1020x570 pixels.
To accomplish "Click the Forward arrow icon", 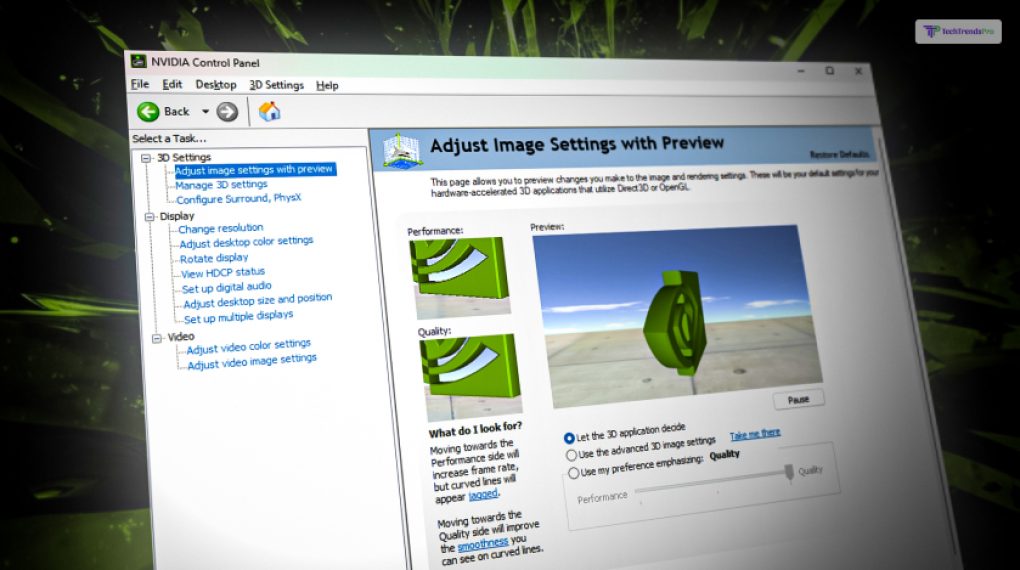I will click(x=227, y=112).
